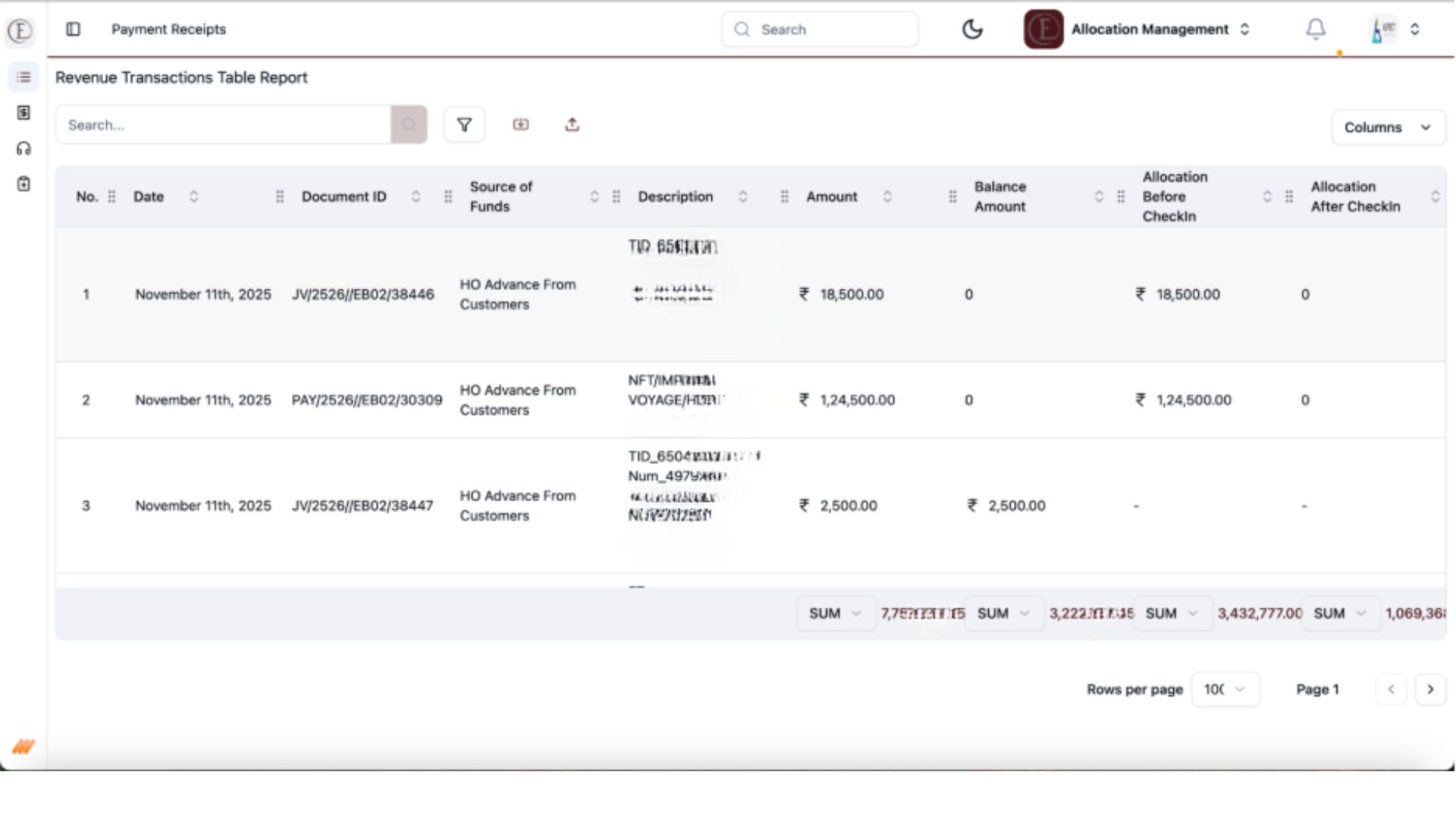Screen dimensions: 1456x819
Task: Open the Columns dropdown
Action: [1388, 127]
